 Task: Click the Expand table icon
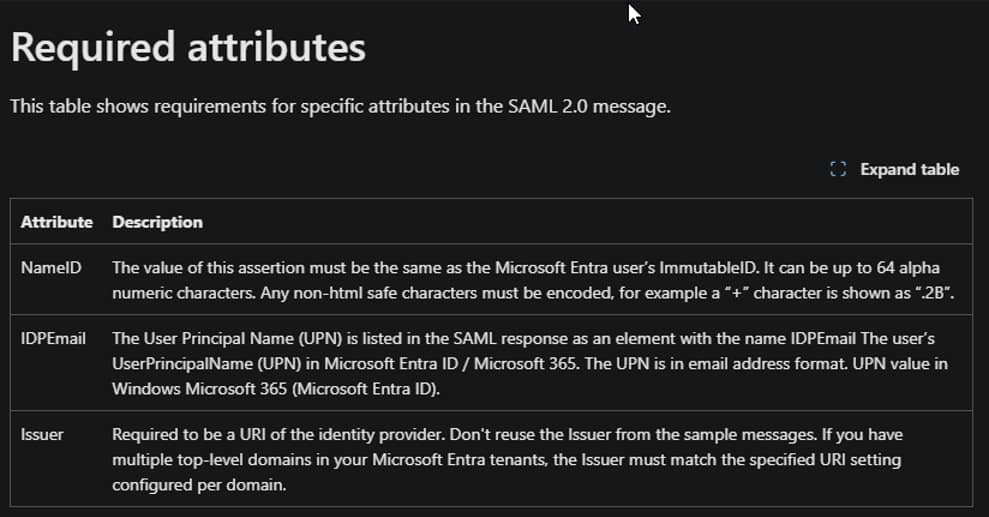tap(838, 170)
